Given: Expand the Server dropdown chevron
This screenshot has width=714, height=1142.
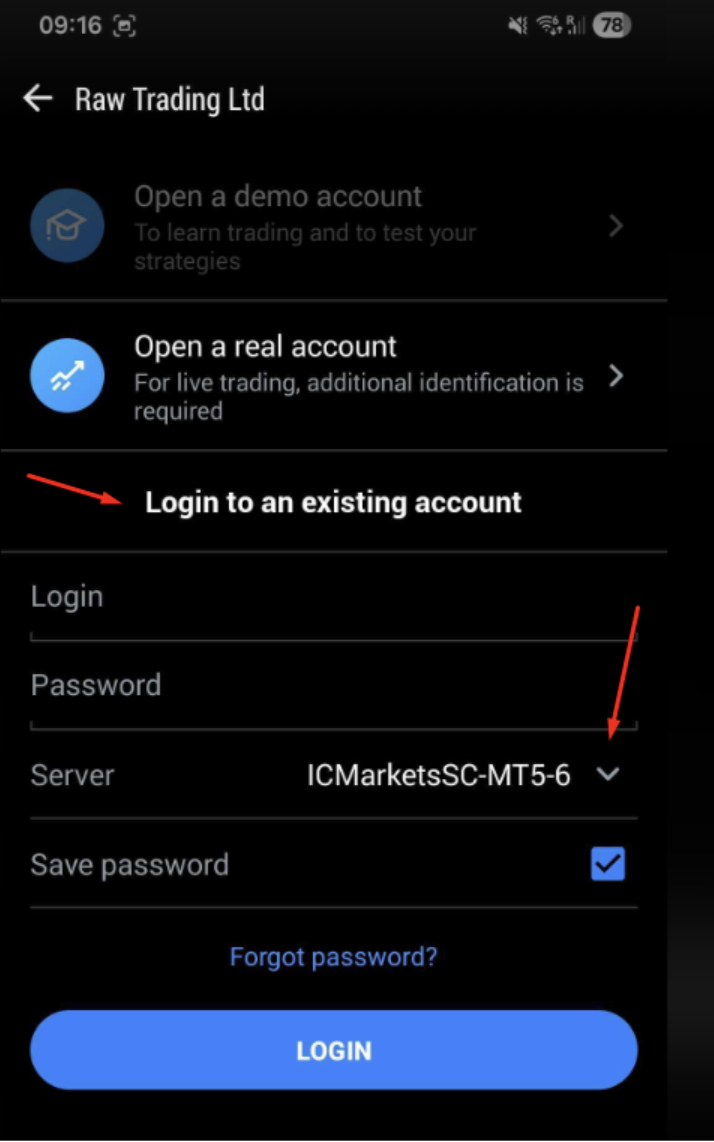Looking at the screenshot, I should coord(608,775).
